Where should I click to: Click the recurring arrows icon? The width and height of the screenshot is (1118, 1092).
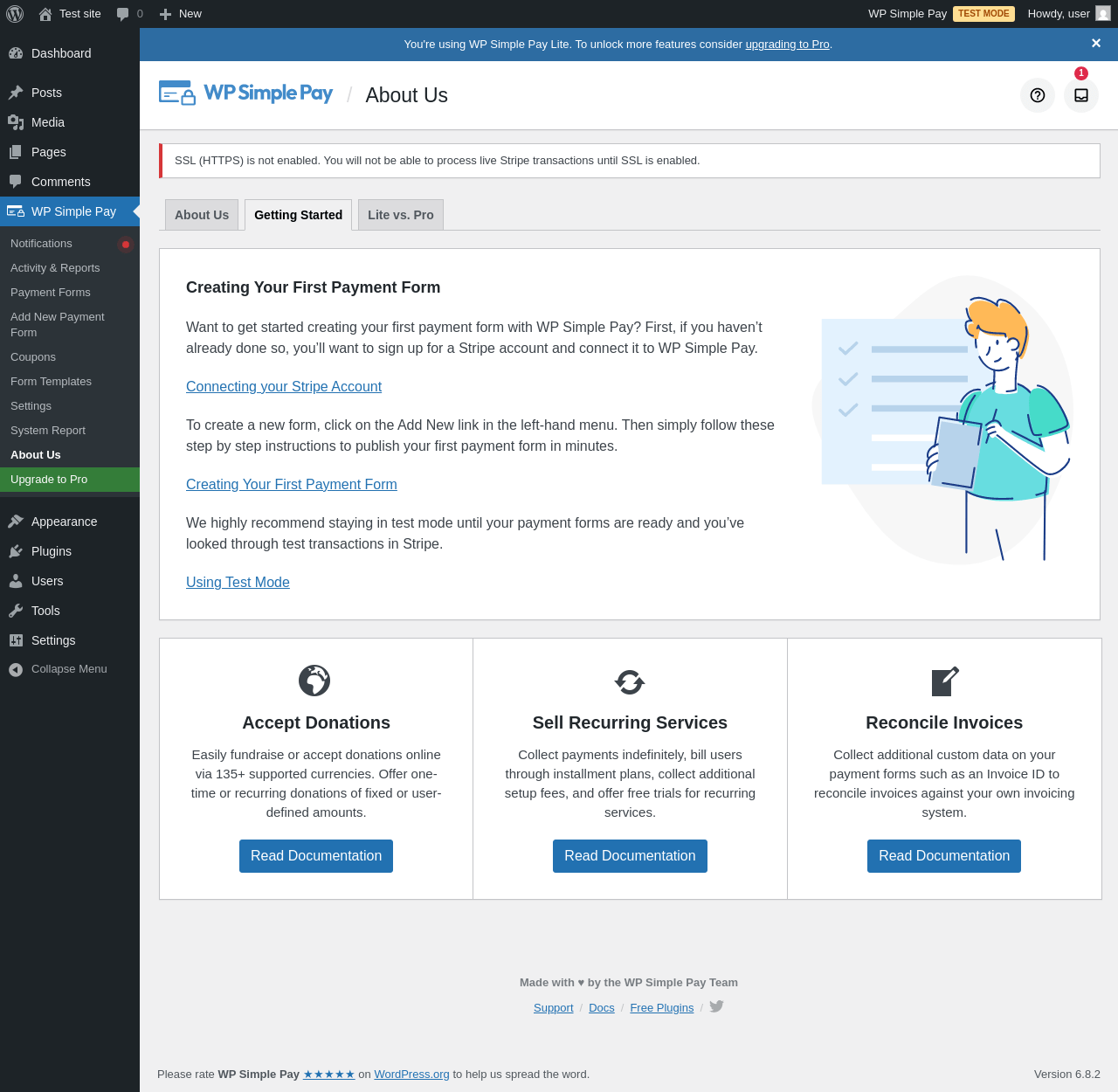[x=630, y=681]
